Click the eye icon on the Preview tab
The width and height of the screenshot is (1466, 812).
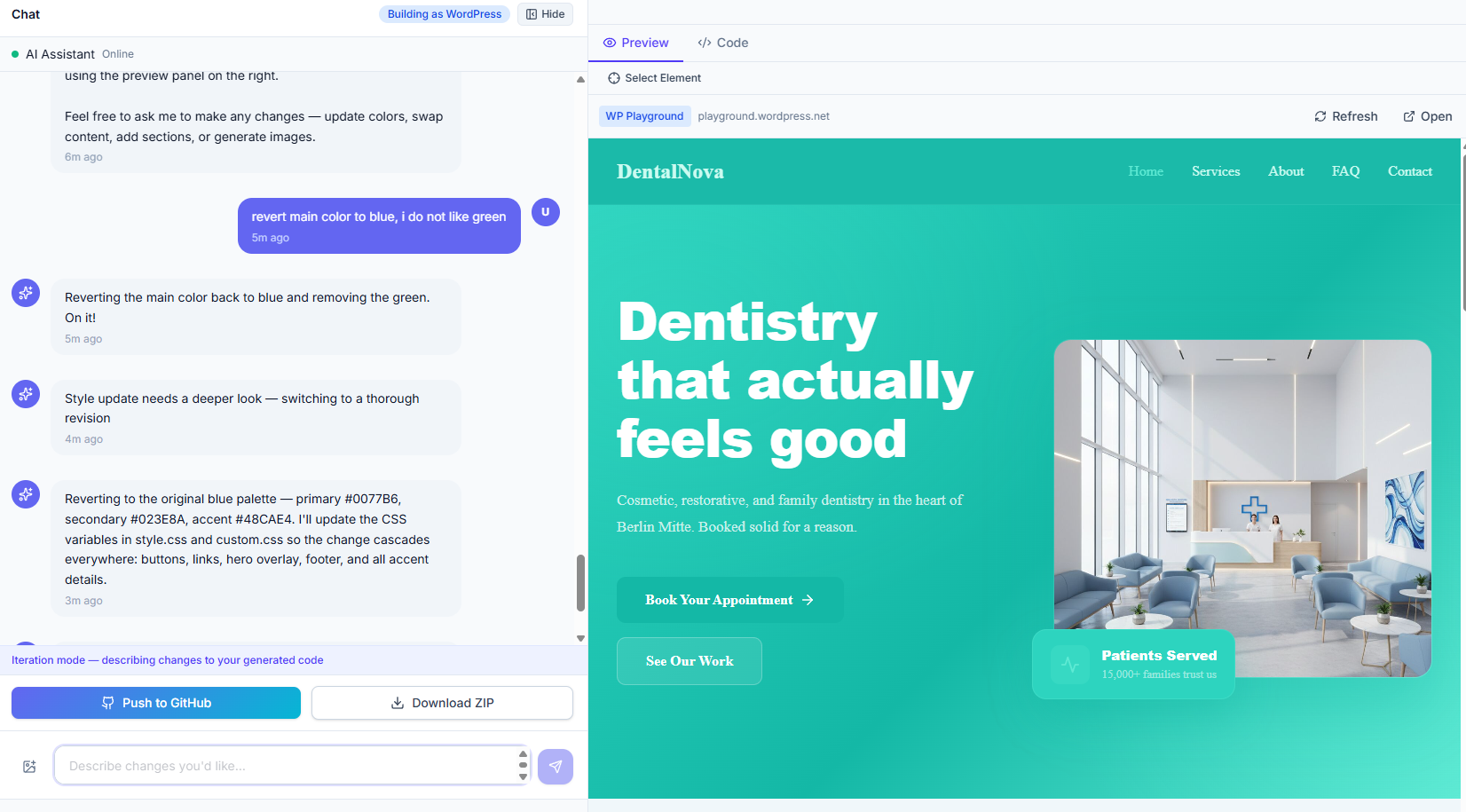point(610,43)
